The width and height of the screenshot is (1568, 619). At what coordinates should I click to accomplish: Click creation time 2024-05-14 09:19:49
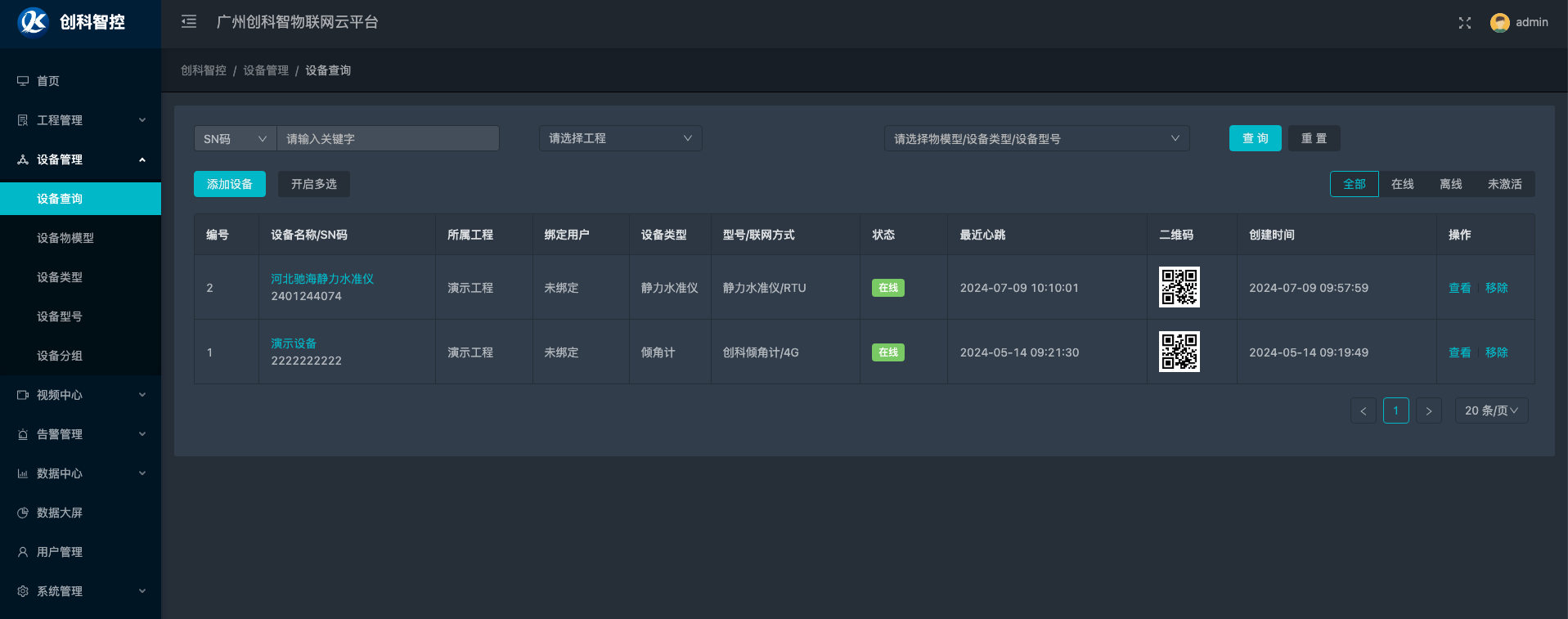[1309, 352]
